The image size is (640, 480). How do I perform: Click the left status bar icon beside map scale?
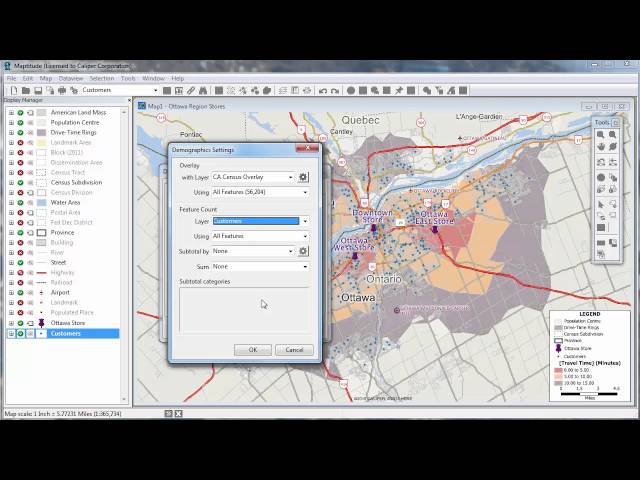click(169, 413)
